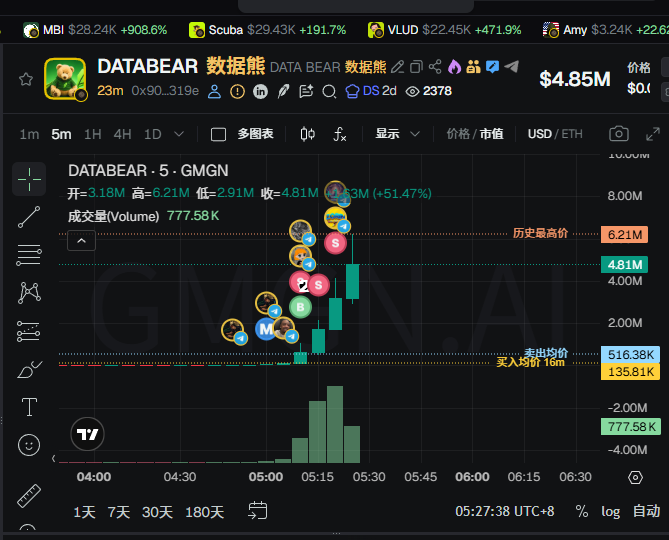Viewport: 669px width, 540px height.
Task: Open the Scuba ticker item
Action: 268,30
